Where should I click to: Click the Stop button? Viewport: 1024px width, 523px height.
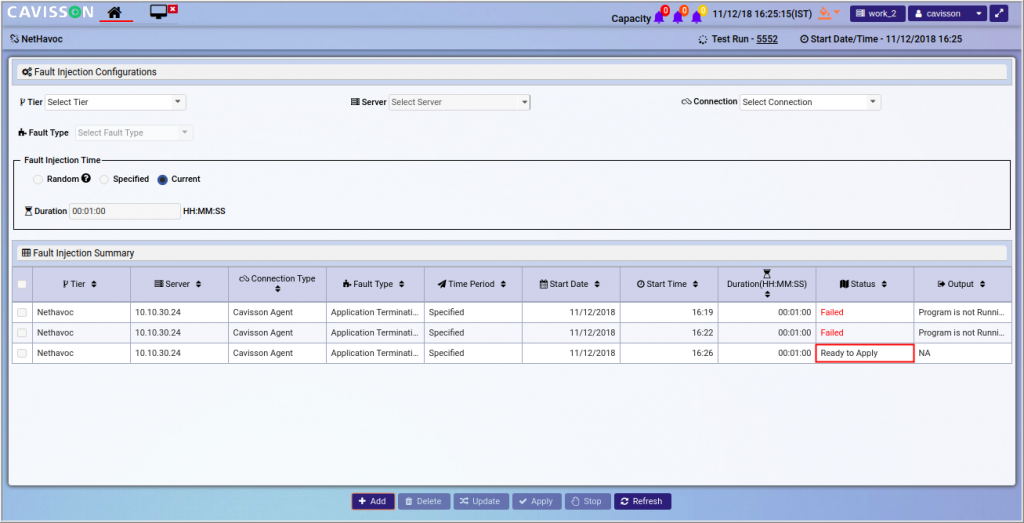tap(587, 501)
